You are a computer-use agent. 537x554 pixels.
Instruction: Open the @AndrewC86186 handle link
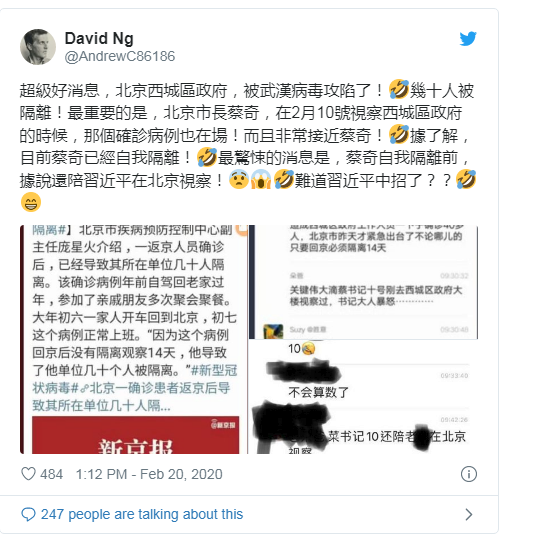[x=120, y=57]
